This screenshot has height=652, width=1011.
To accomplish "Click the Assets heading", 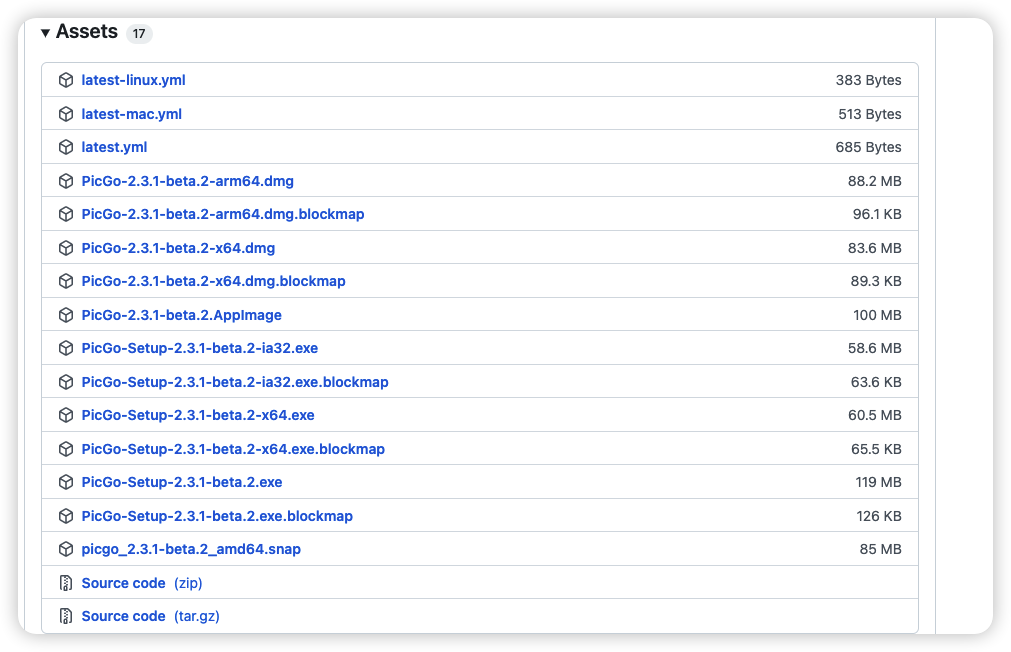I will (86, 32).
